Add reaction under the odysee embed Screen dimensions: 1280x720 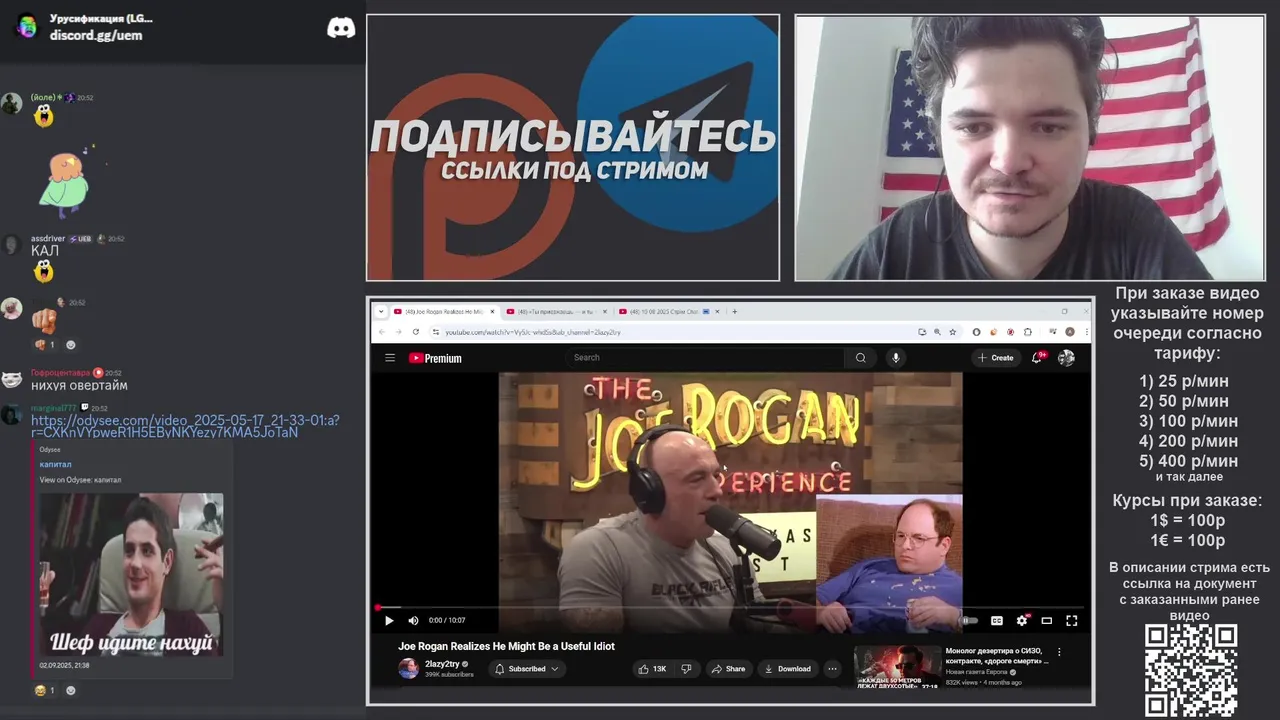pos(70,690)
